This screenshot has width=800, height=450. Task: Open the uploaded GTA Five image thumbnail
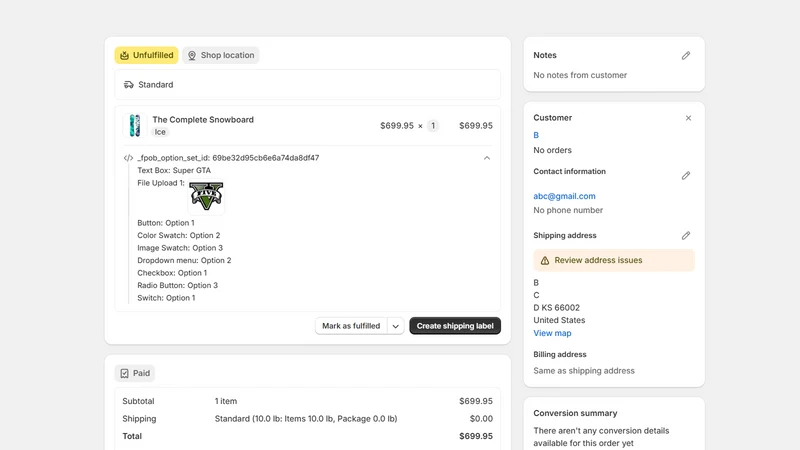206,196
